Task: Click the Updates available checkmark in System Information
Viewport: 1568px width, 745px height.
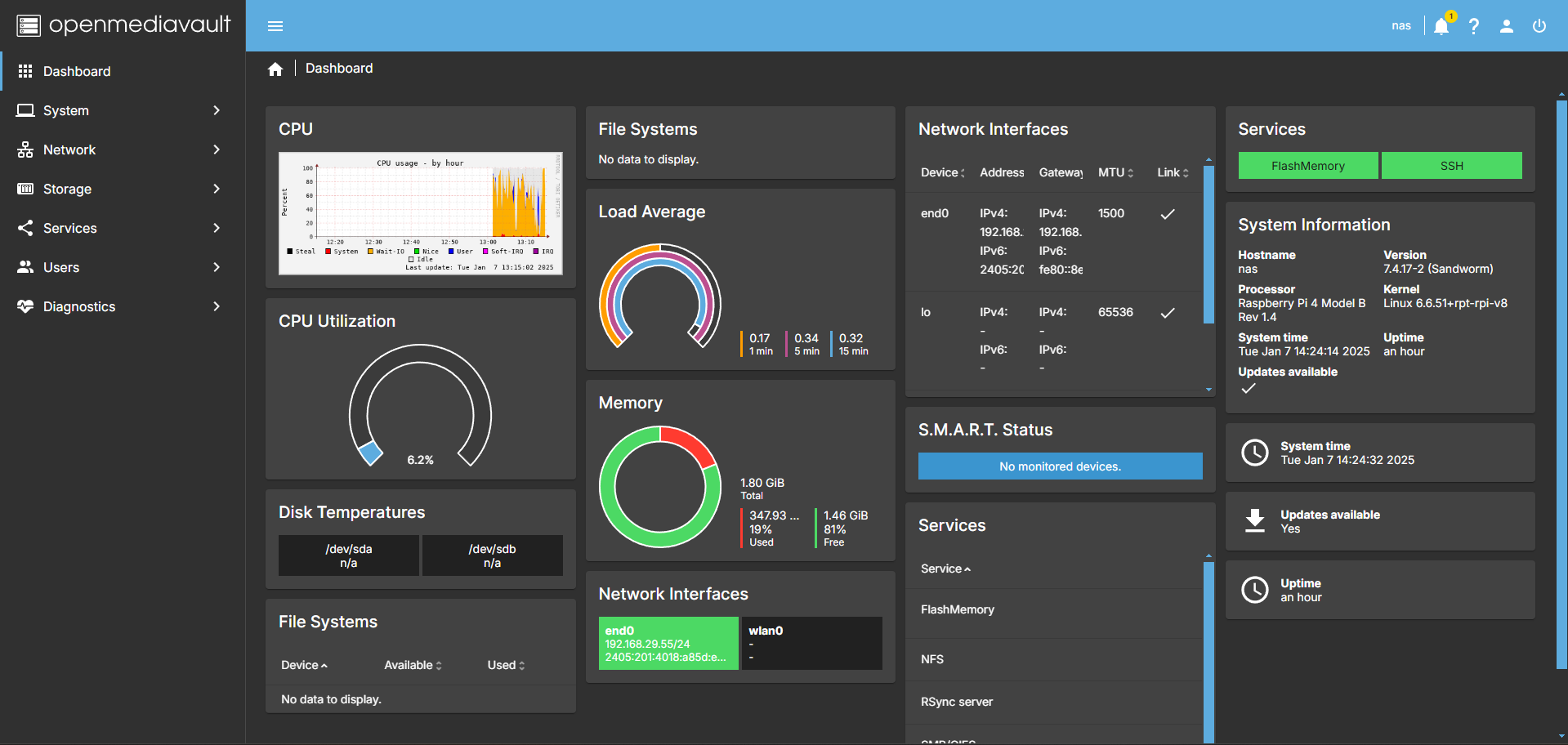Action: click(1248, 389)
